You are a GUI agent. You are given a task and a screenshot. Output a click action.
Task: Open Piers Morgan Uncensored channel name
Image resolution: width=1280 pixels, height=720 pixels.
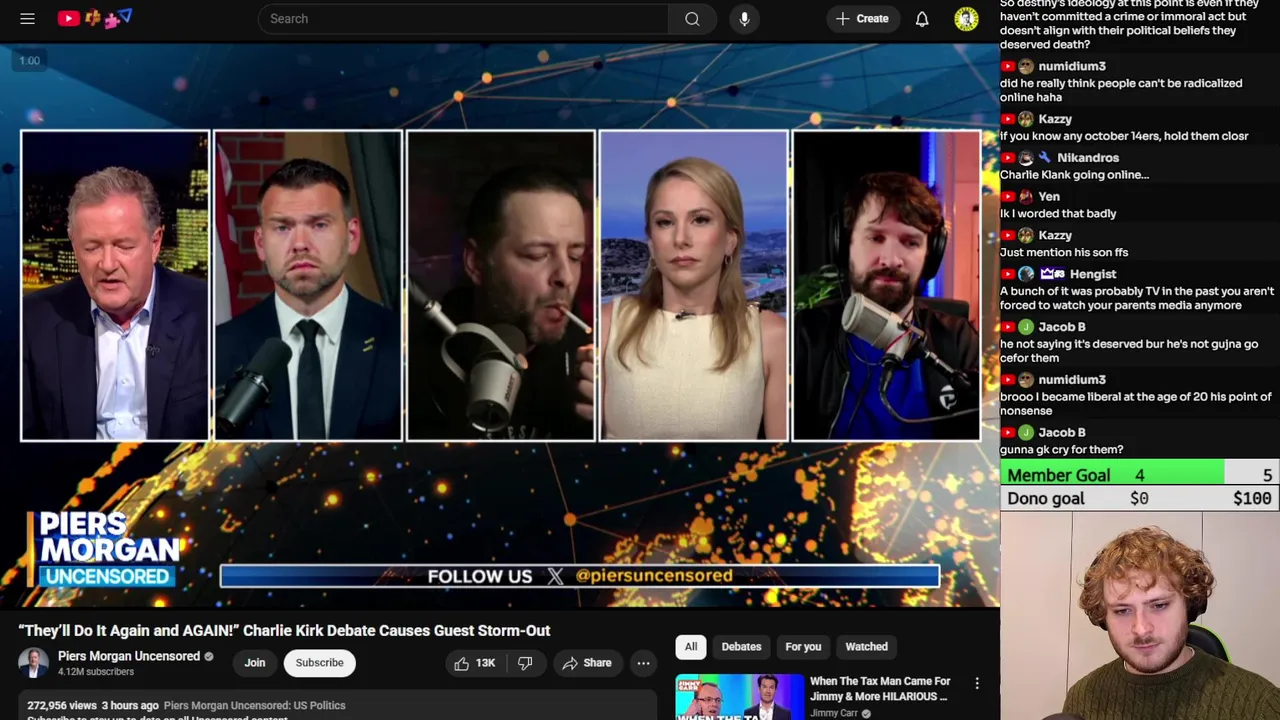point(129,656)
